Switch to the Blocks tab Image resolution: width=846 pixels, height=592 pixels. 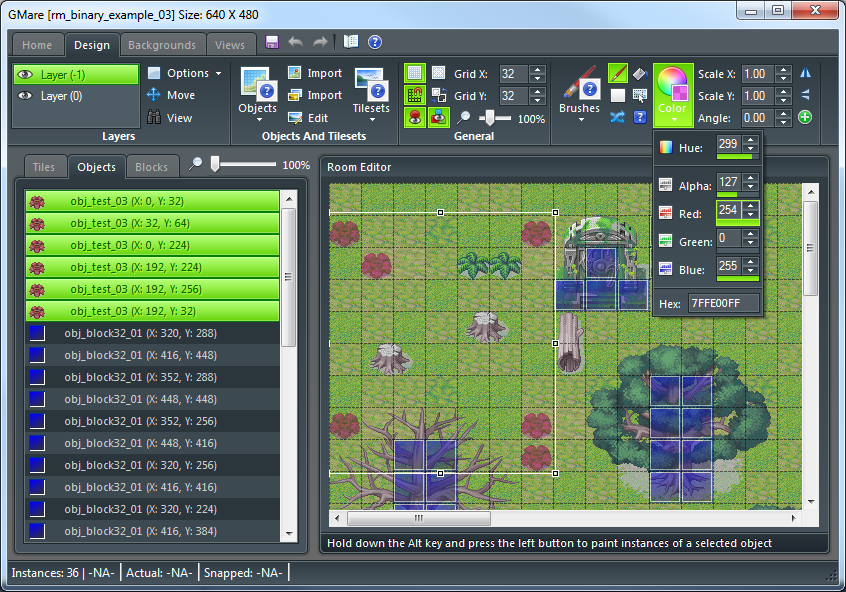point(152,167)
